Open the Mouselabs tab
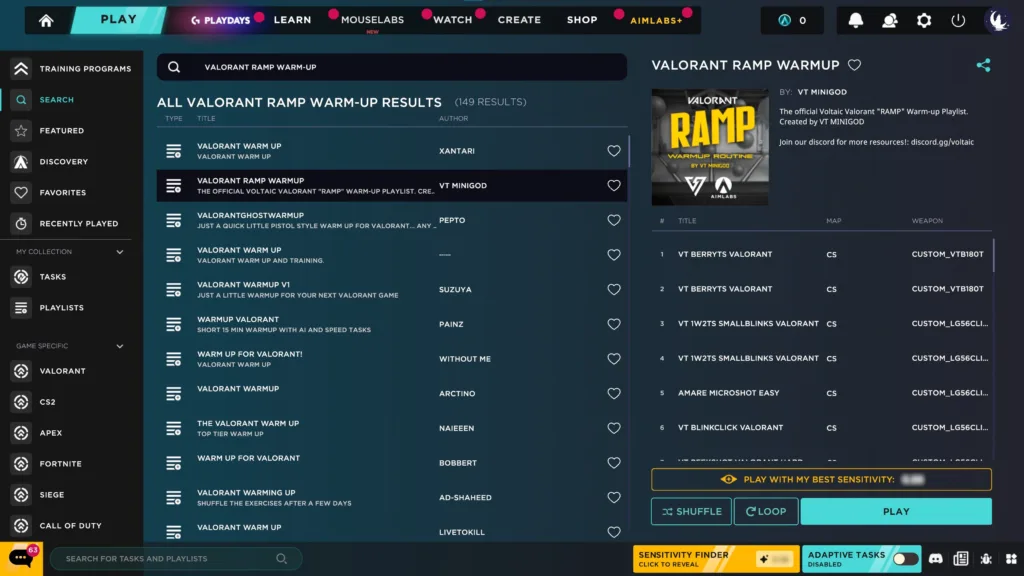 372,20
